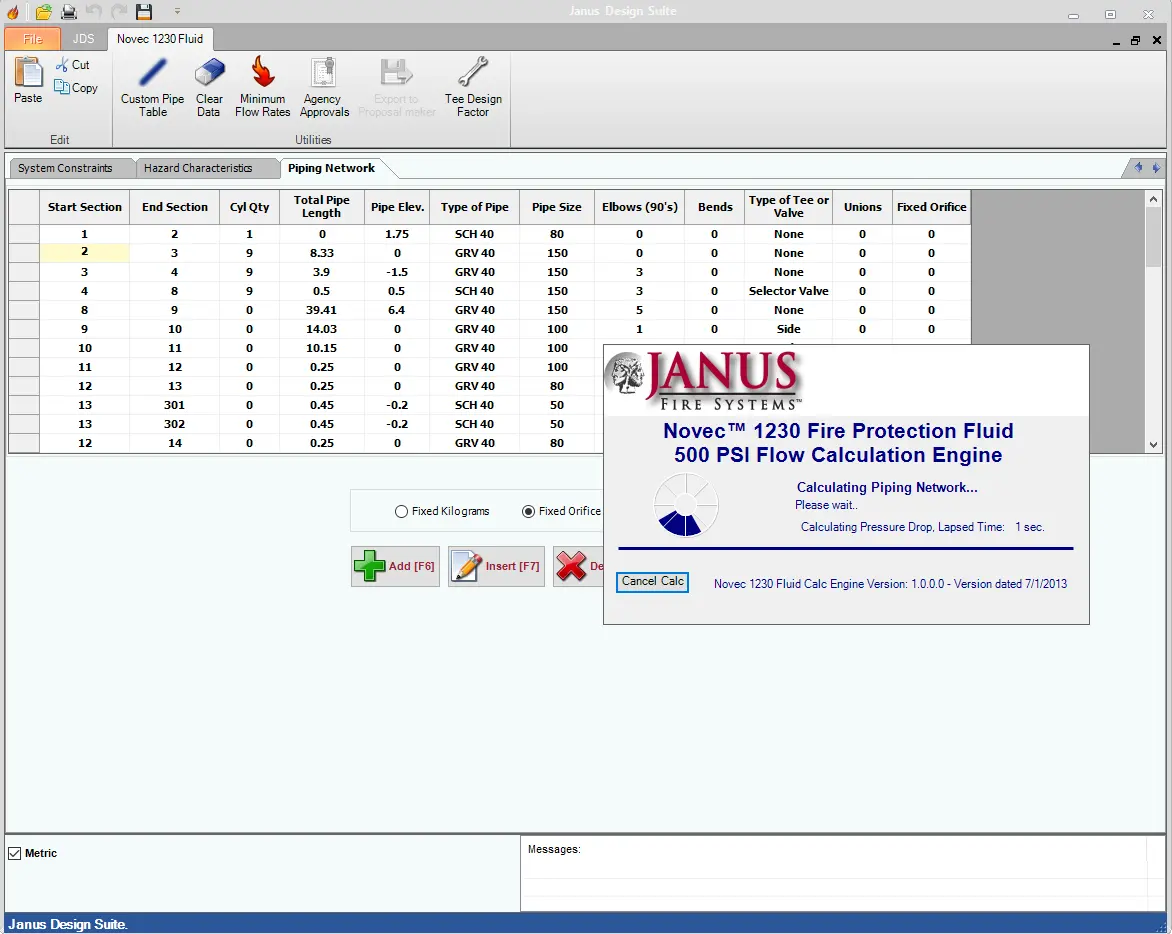
Task: Toggle the Metric checkbox
Action: 14,853
